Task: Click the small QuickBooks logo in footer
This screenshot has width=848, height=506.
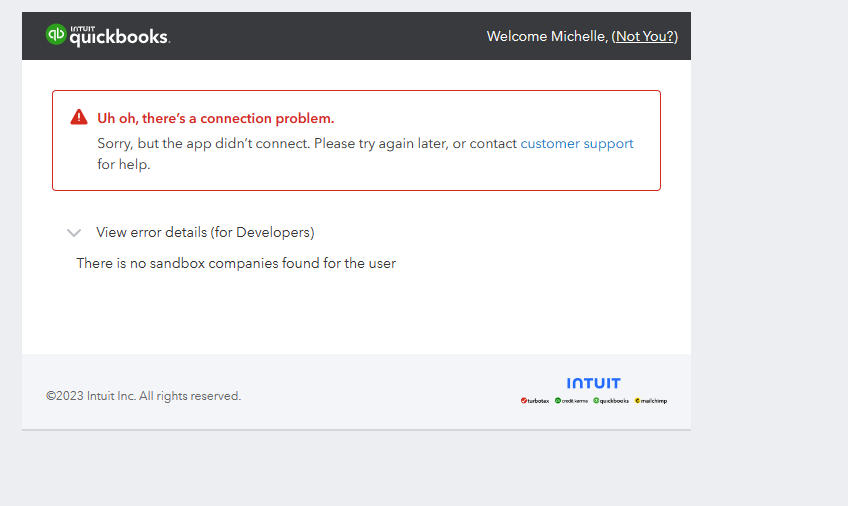Action: pyautogui.click(x=611, y=401)
